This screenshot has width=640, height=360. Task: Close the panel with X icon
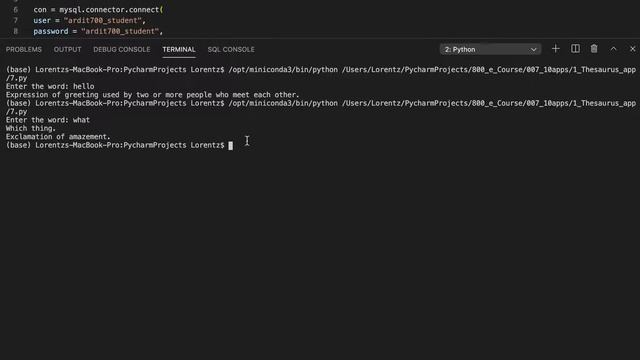(x=632, y=49)
